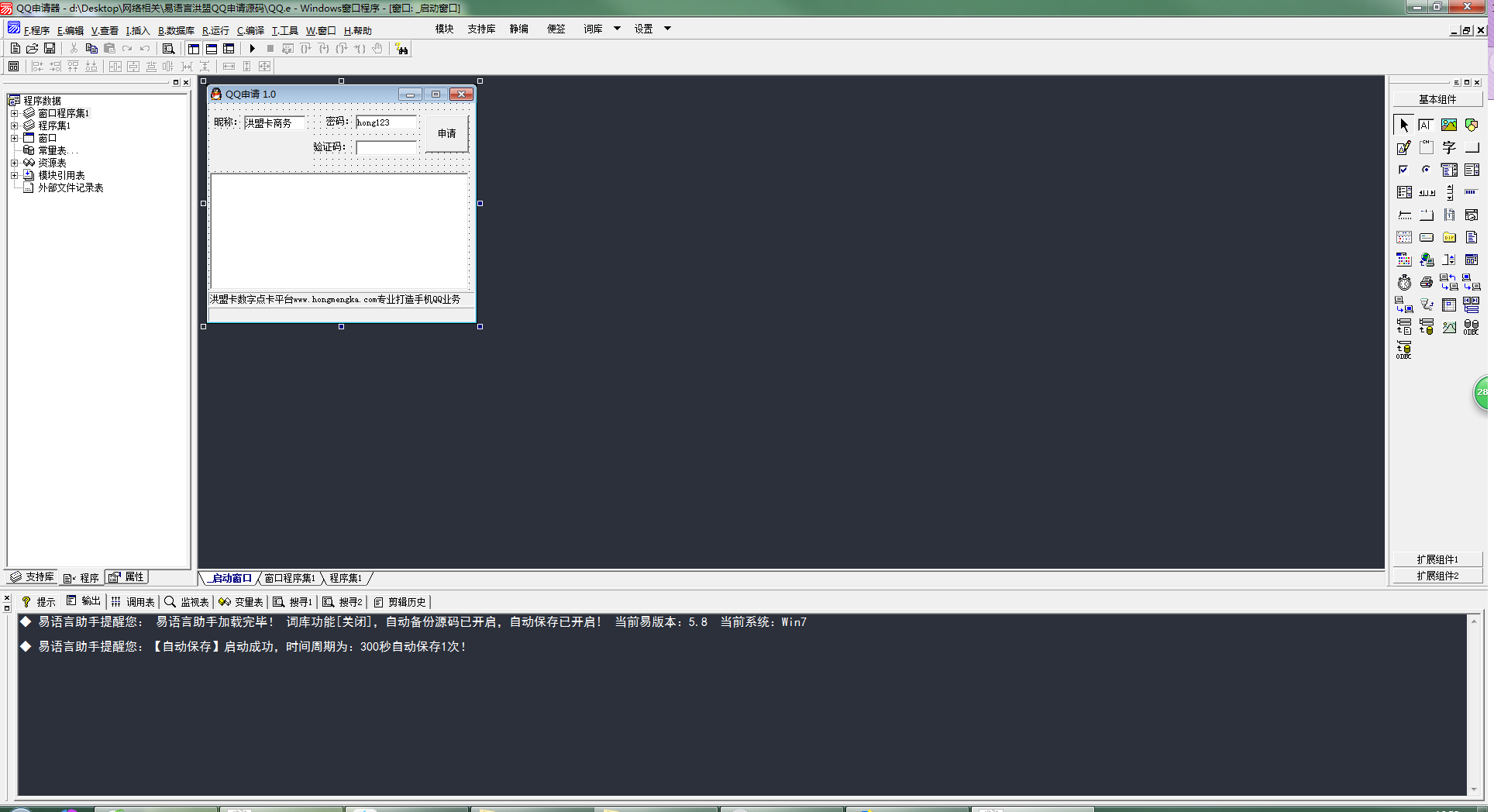Click the Save file toolbar icon
Screen dimensions: 1494x812
(50, 49)
